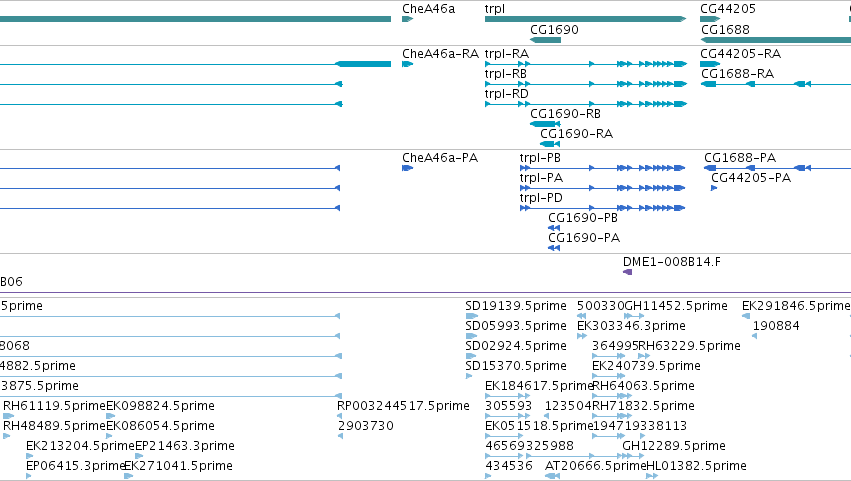The width and height of the screenshot is (851, 481).
Task: Click the trpl-PD protein label
Action: point(541,198)
